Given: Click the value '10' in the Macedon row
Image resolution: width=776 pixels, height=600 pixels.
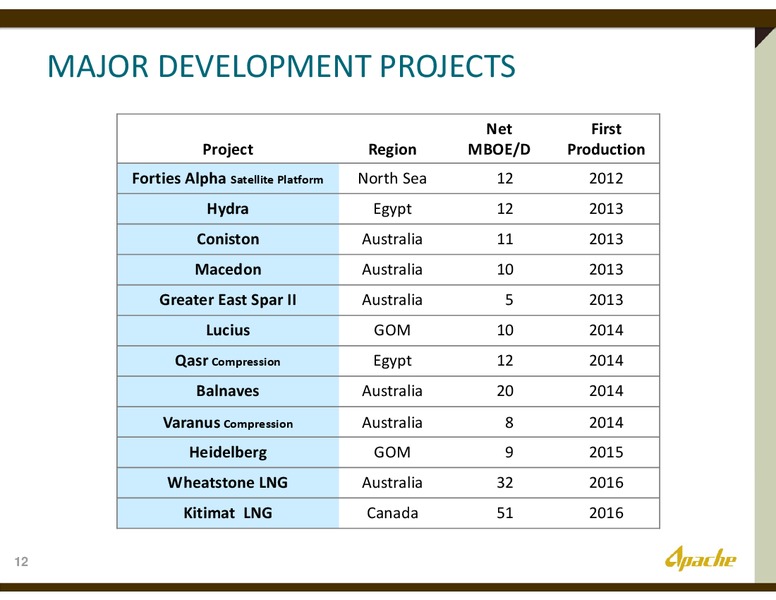Looking at the screenshot, I should point(505,269).
